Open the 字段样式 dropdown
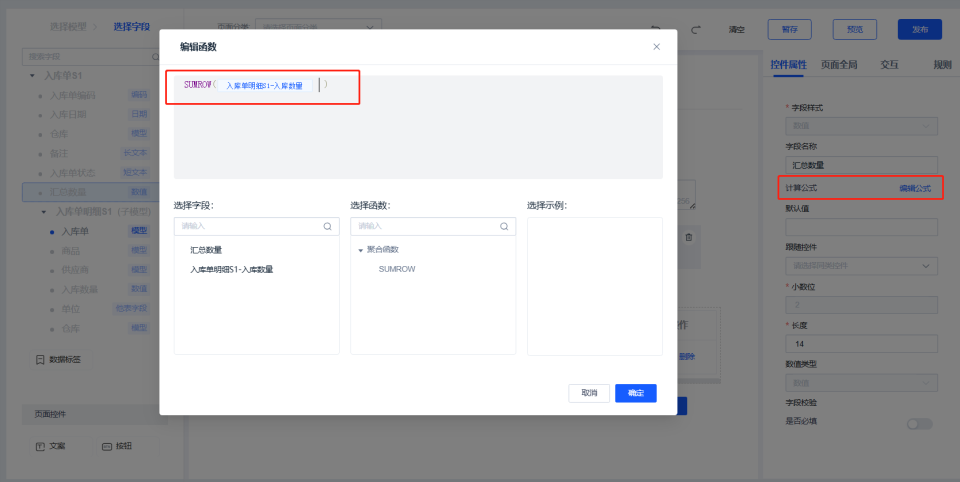The height and width of the screenshot is (482, 960). pyautogui.click(x=861, y=126)
